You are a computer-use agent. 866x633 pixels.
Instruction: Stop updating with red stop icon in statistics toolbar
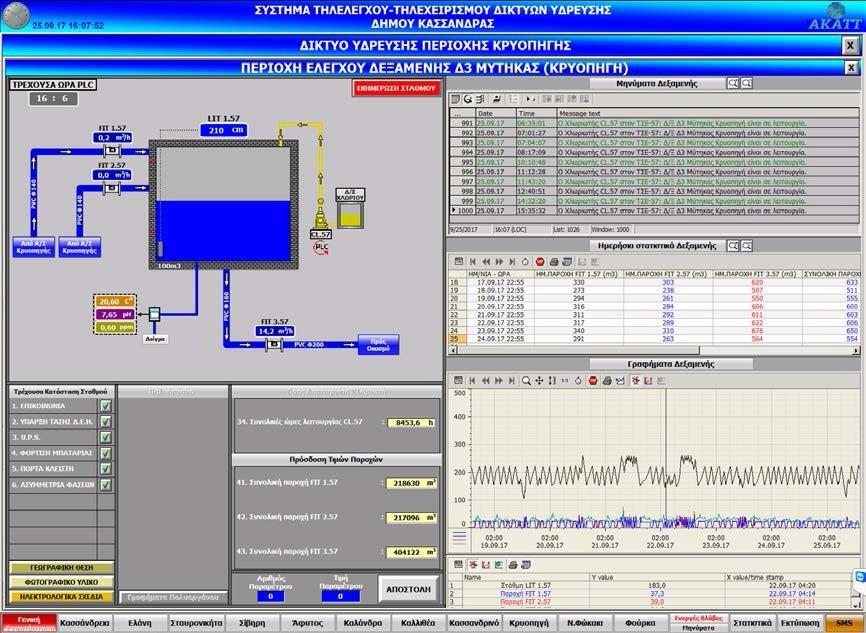(x=540, y=262)
